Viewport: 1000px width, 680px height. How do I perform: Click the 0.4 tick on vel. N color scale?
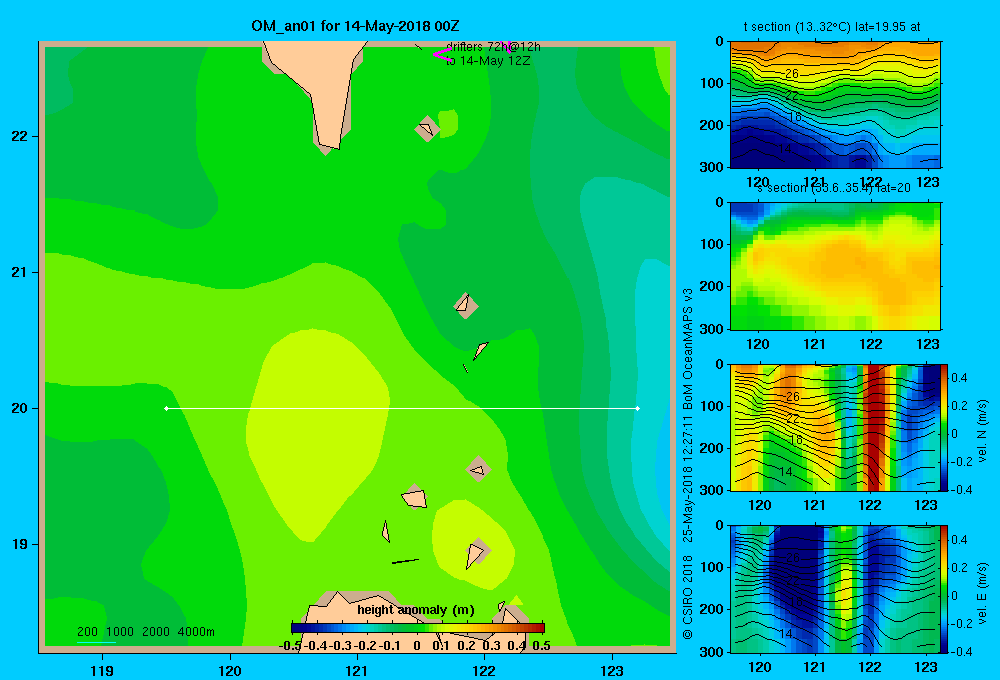pos(959,378)
